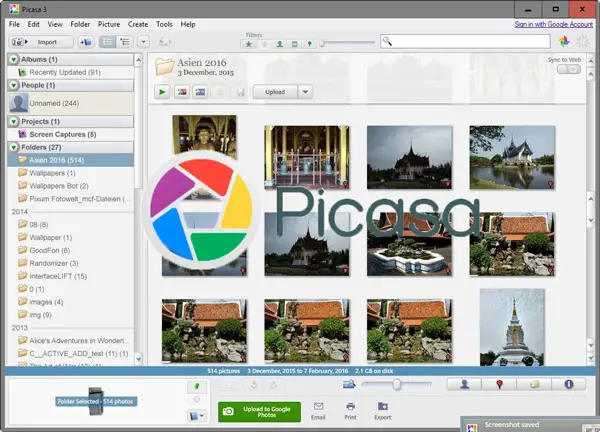Select Unnamed people entry
The image size is (600, 432).
point(70,103)
